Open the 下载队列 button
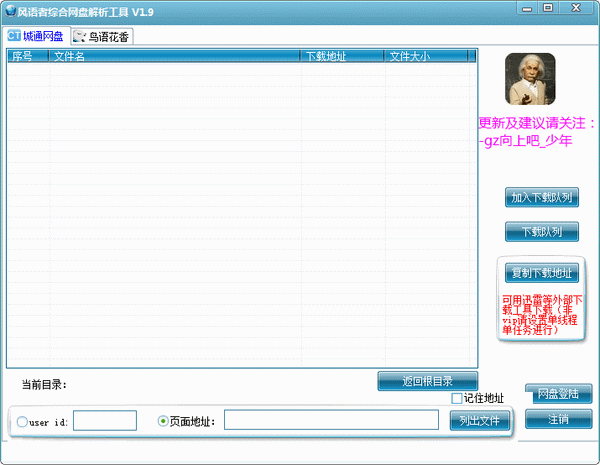600x465 pixels. pos(541,232)
